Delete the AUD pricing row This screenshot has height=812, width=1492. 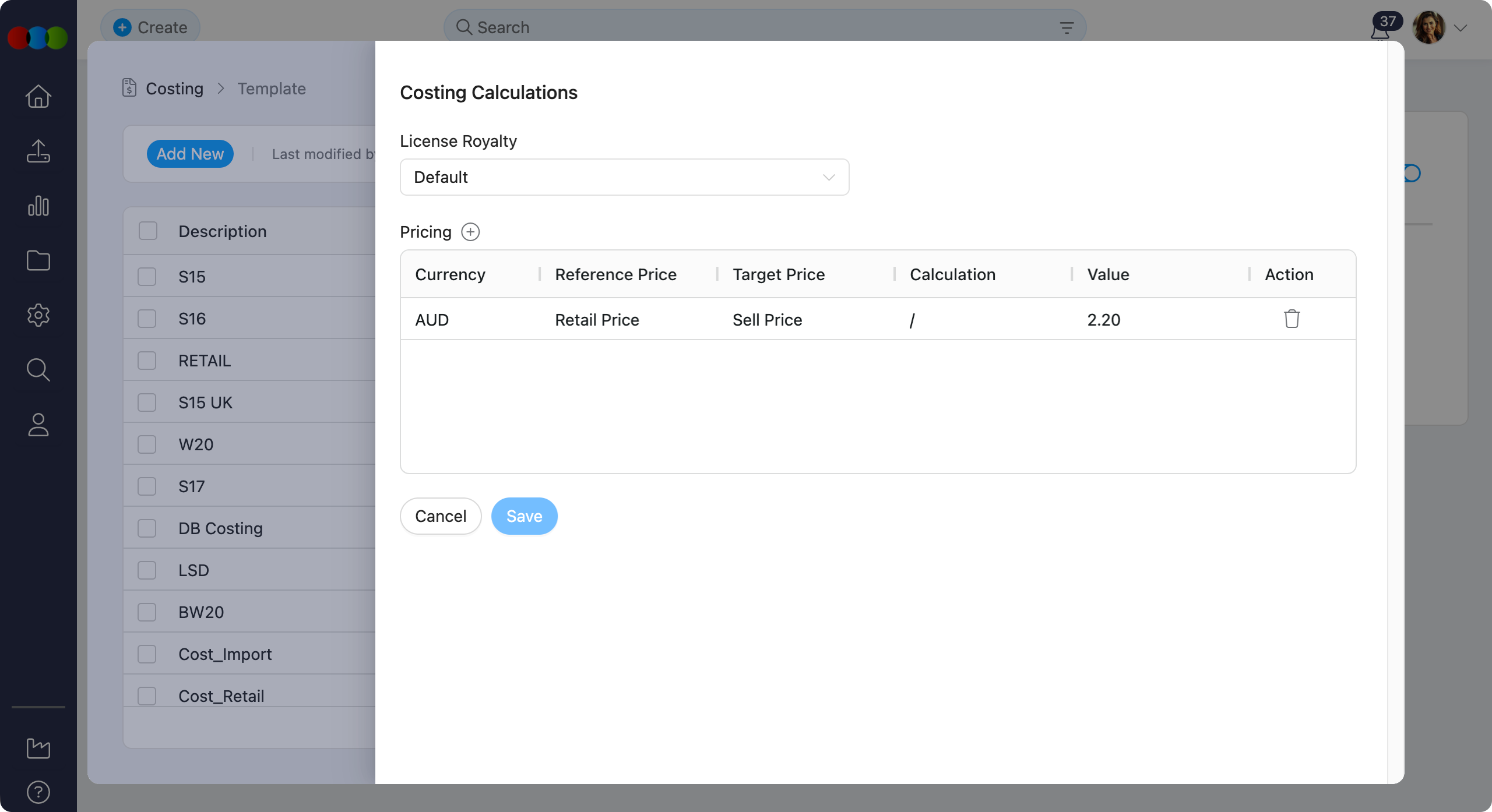click(x=1292, y=319)
